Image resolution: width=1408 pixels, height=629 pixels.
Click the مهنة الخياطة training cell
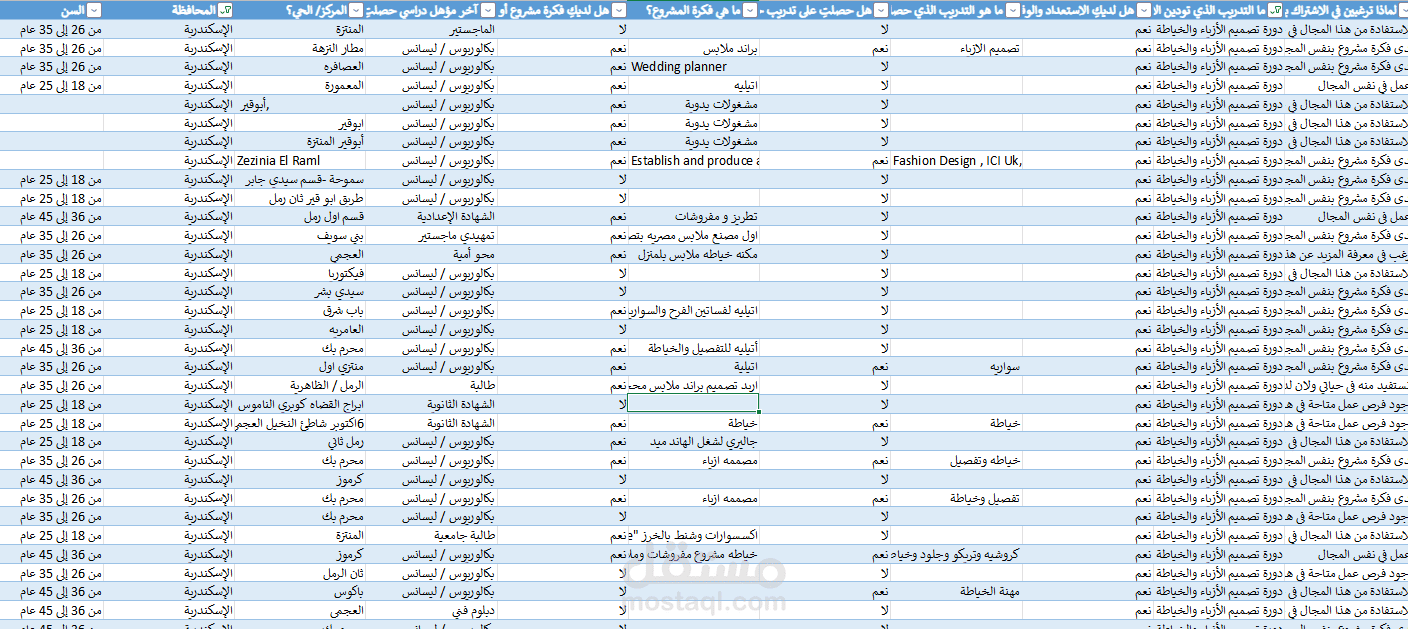coord(957,592)
